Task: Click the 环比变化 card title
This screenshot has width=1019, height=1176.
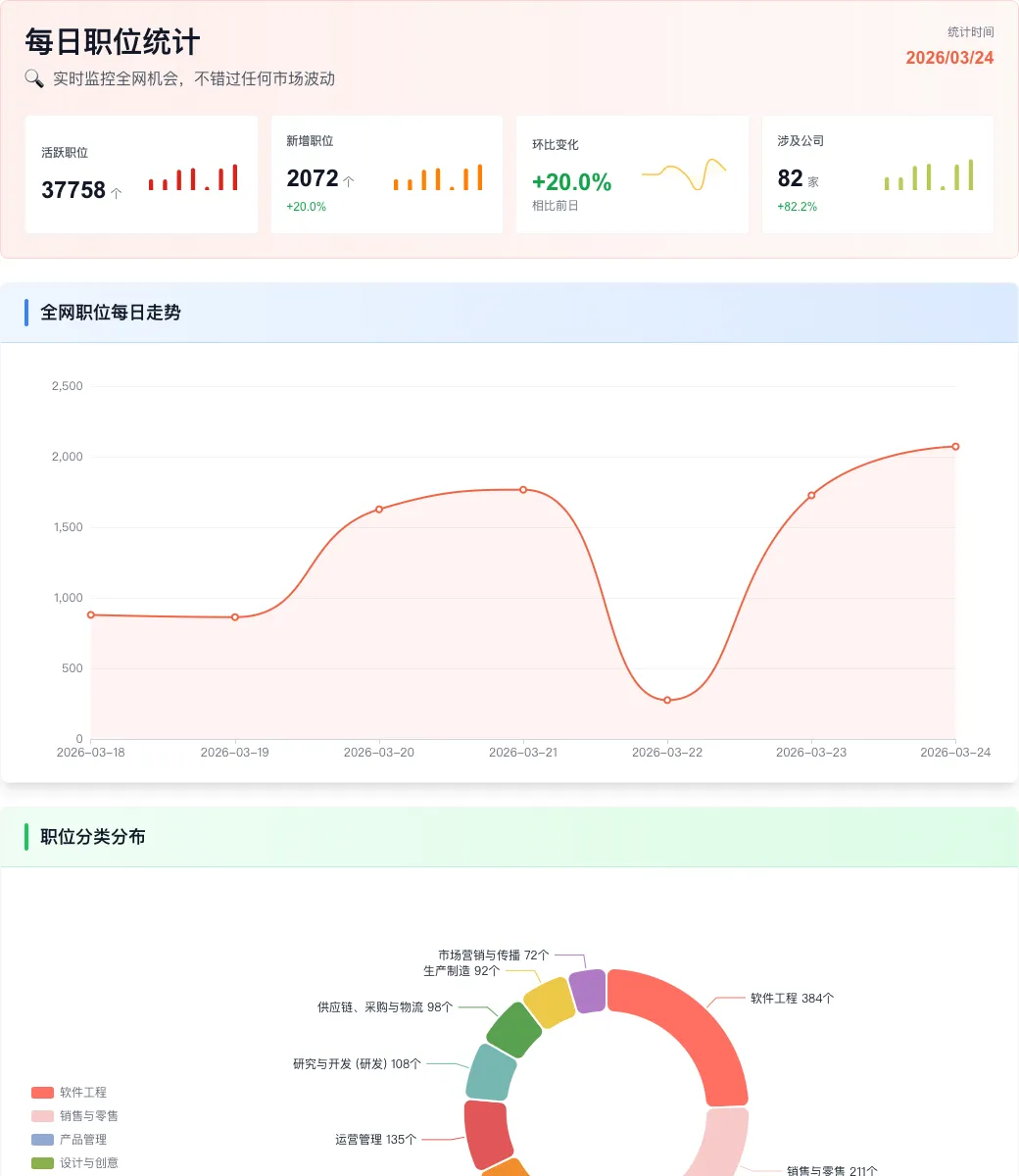Action: (x=556, y=145)
